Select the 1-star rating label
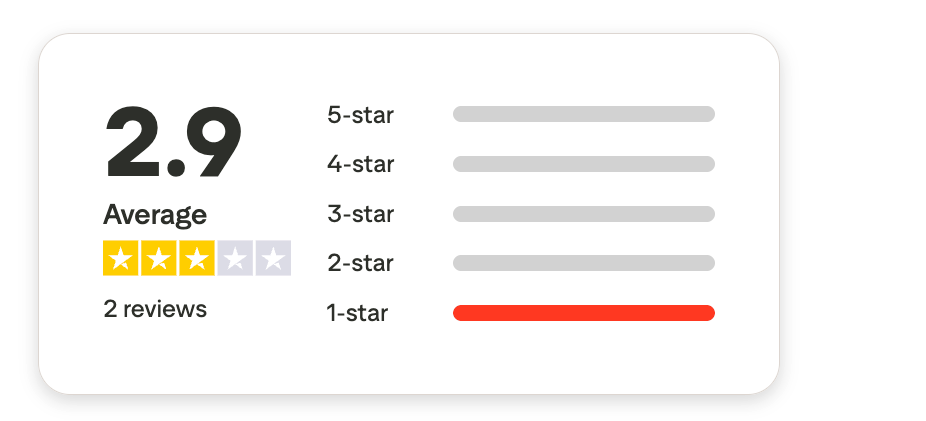The width and height of the screenshot is (926, 421). point(357,313)
